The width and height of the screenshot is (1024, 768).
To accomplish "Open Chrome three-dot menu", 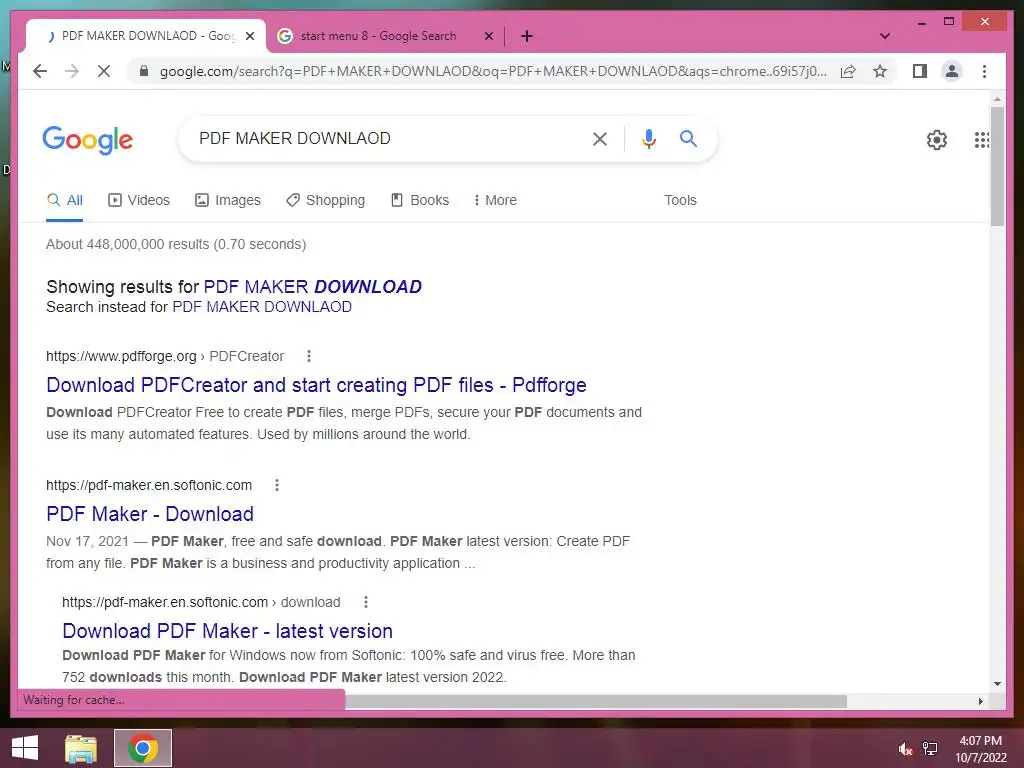I will click(x=984, y=71).
